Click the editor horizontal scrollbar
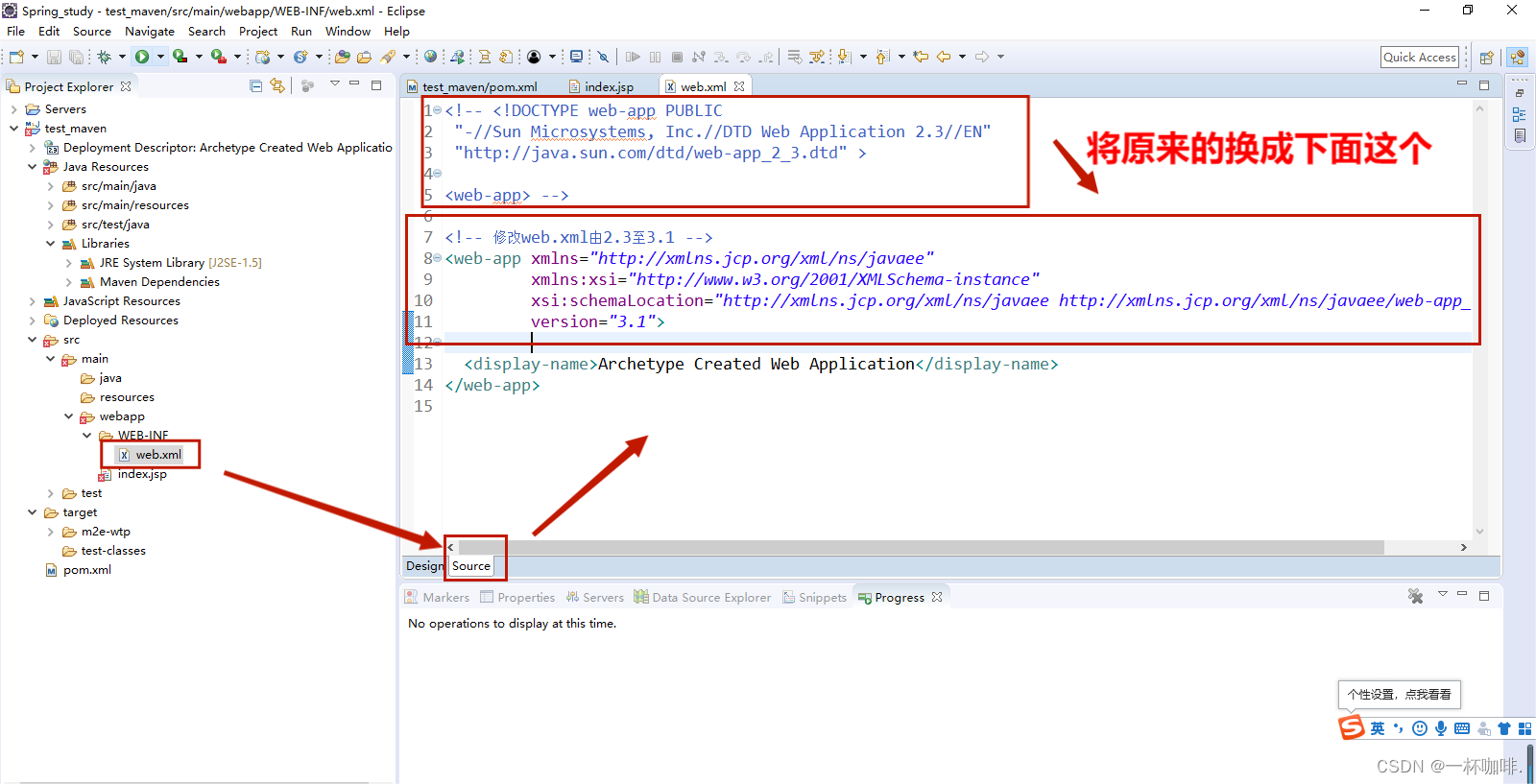Viewport: 1536px width, 784px height. [920, 547]
